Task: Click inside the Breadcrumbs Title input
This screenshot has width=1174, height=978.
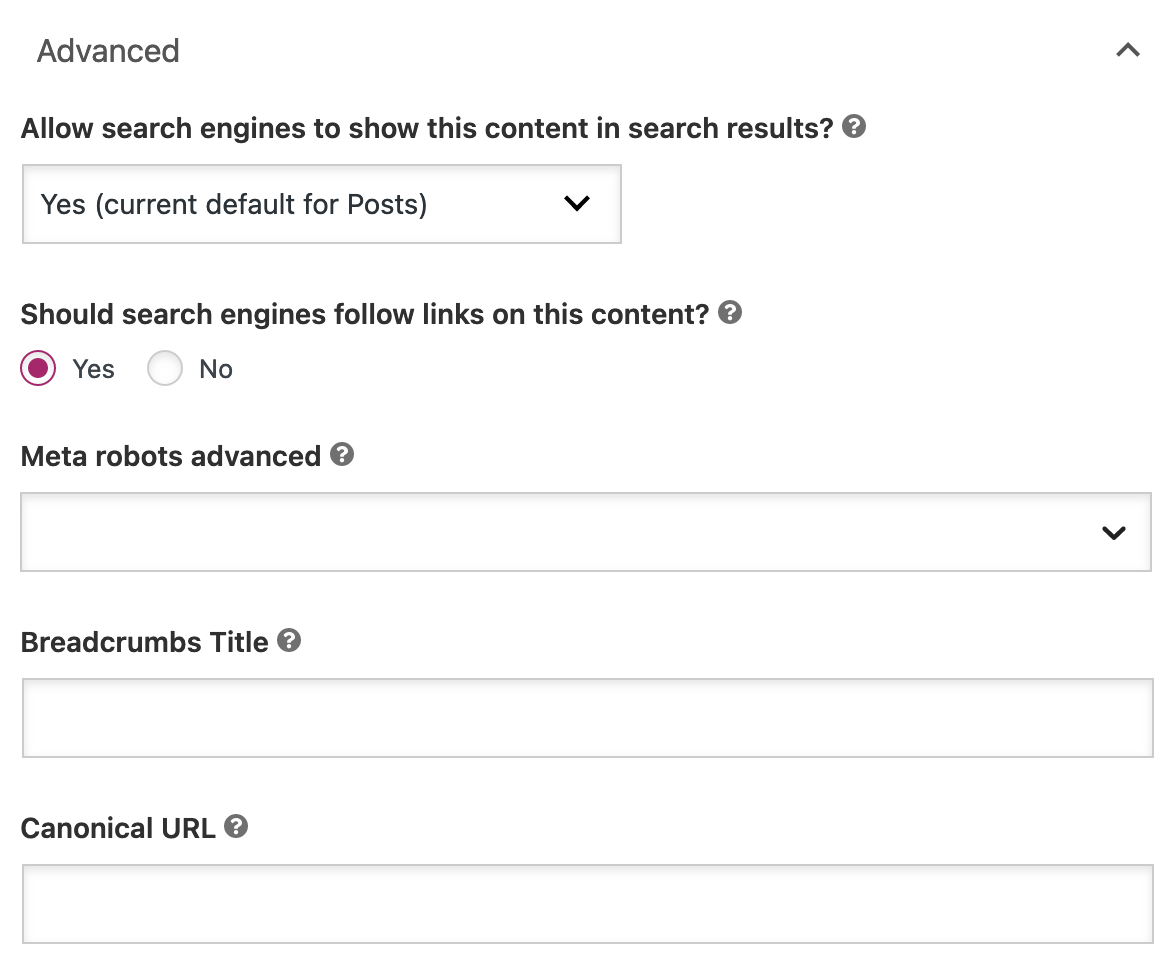Action: coord(585,717)
